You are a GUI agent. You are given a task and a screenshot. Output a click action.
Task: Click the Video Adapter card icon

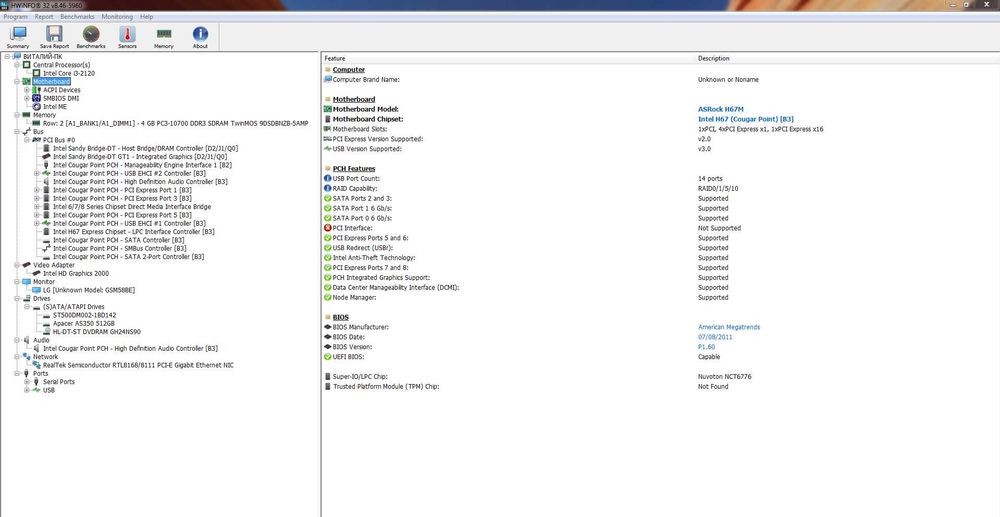(x=27, y=265)
